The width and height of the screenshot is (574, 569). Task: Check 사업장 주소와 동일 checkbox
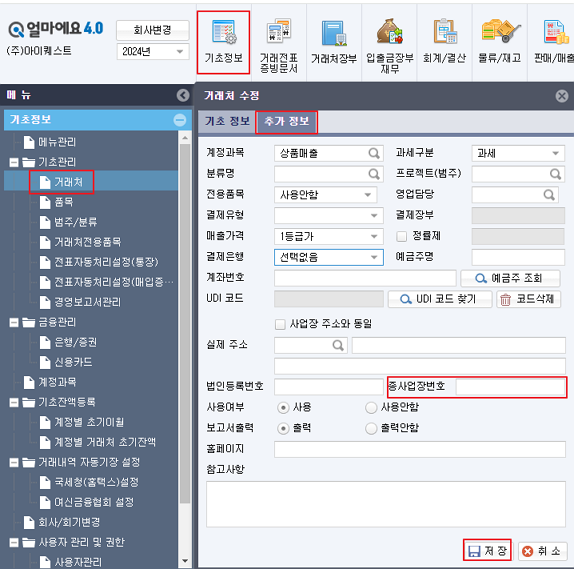280,324
